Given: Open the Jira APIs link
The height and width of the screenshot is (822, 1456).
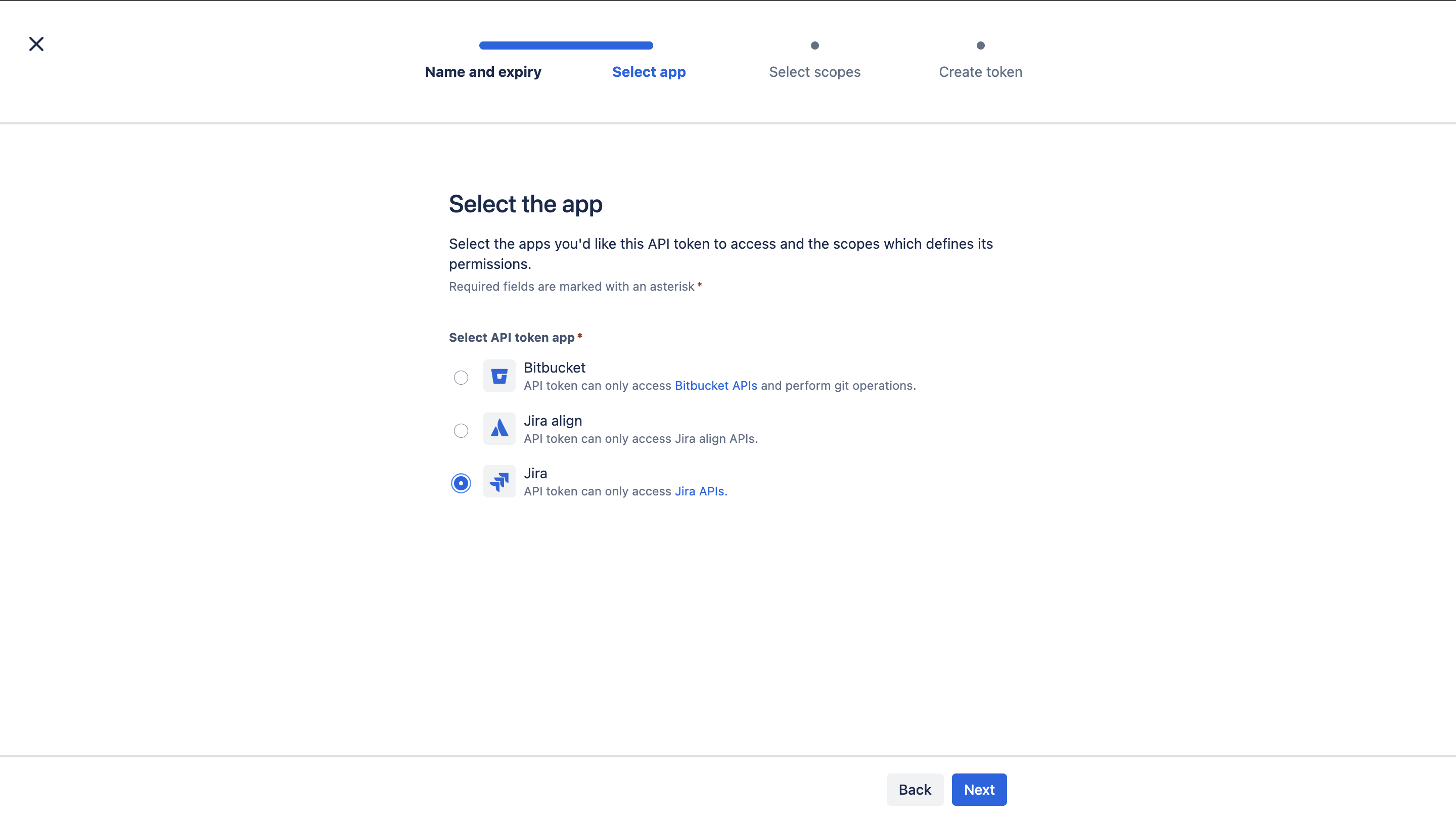Looking at the screenshot, I should [x=700, y=491].
